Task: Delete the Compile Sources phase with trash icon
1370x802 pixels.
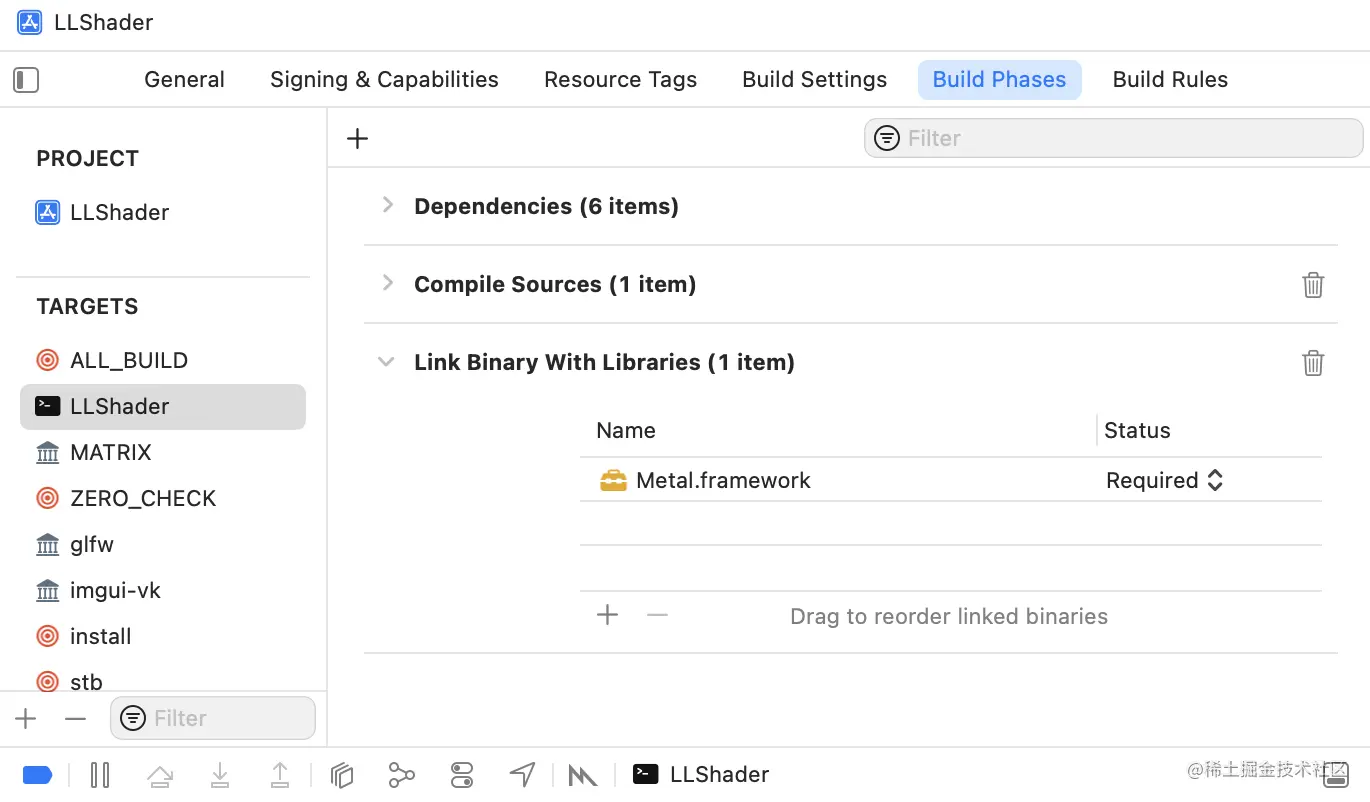Action: (1313, 285)
